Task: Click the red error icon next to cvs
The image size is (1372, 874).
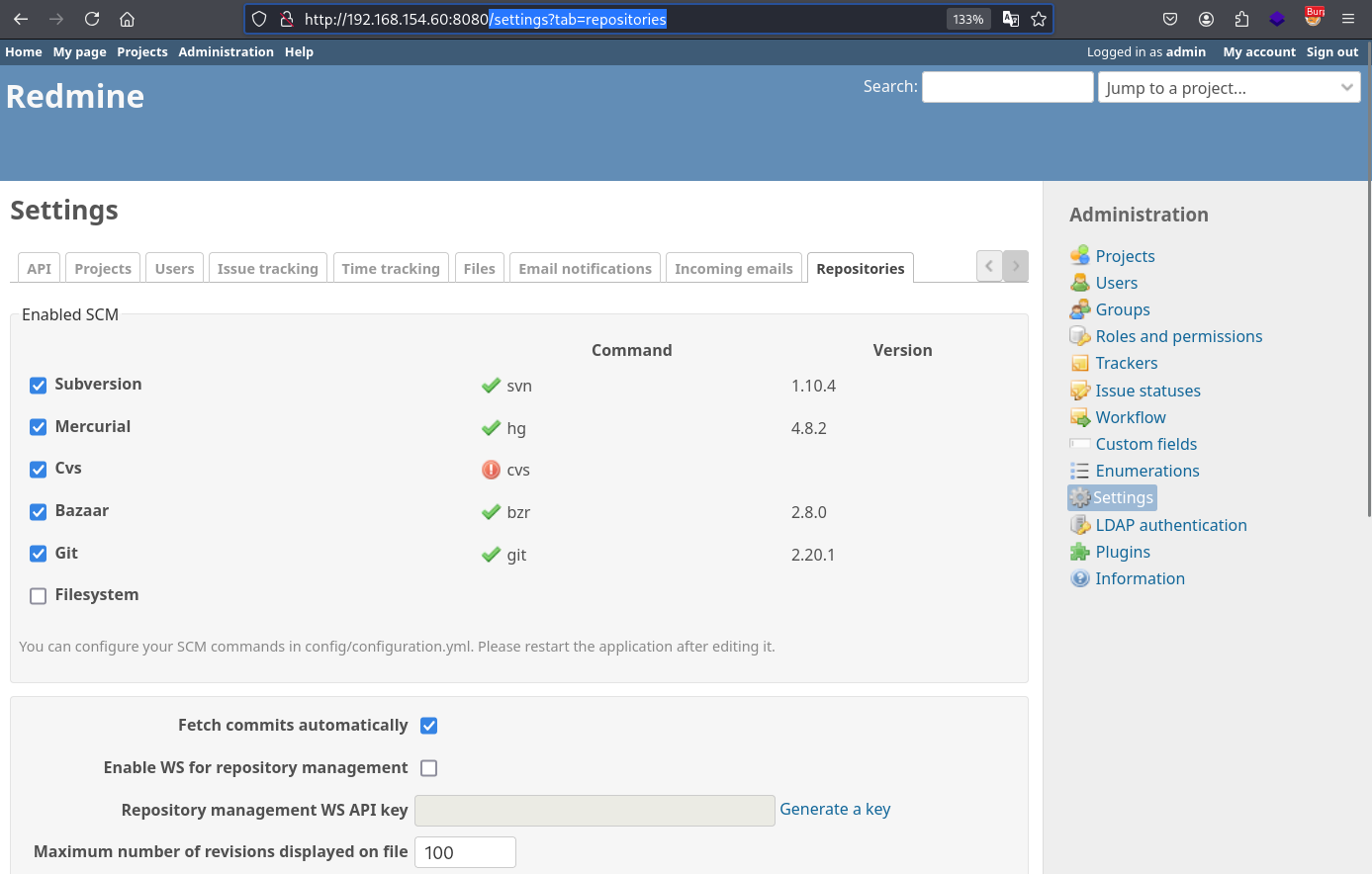Action: tap(491, 470)
